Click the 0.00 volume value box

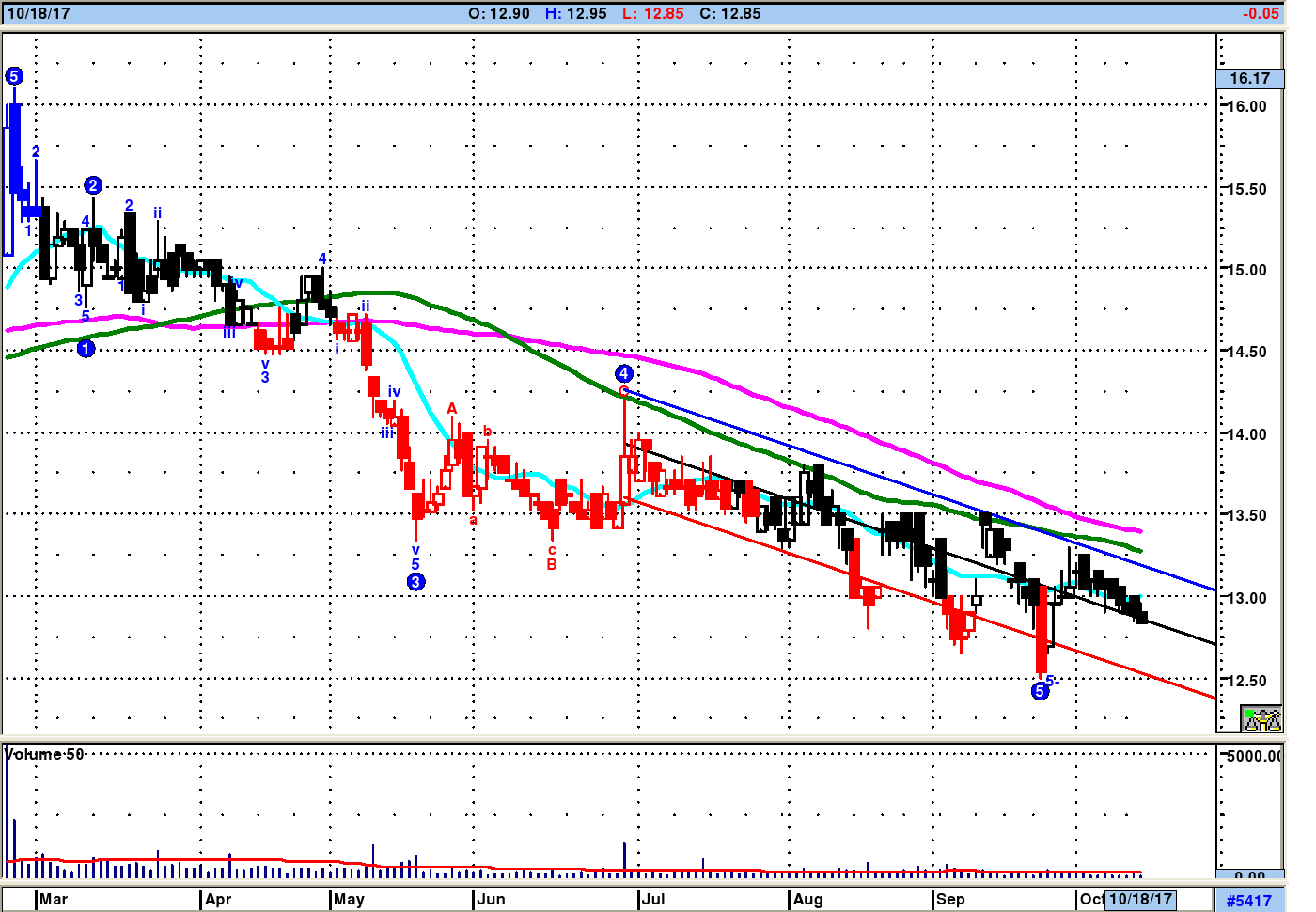[1250, 874]
